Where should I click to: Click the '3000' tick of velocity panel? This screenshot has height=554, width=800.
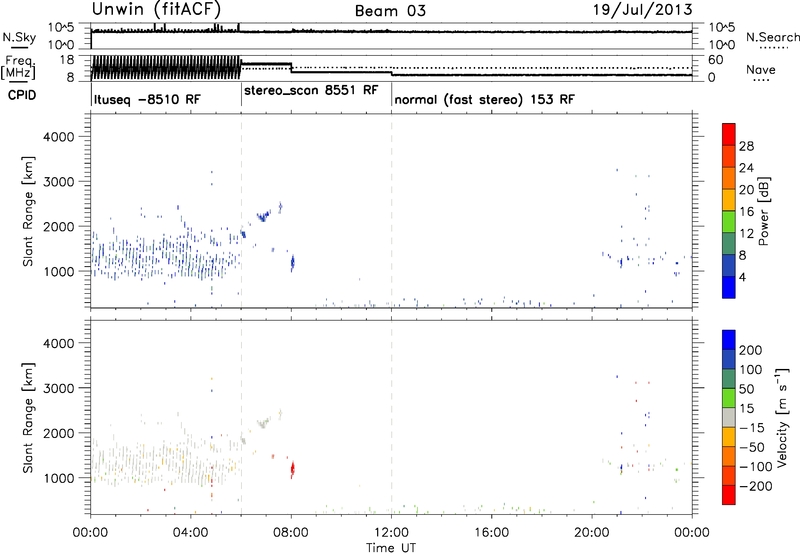(x=58, y=388)
